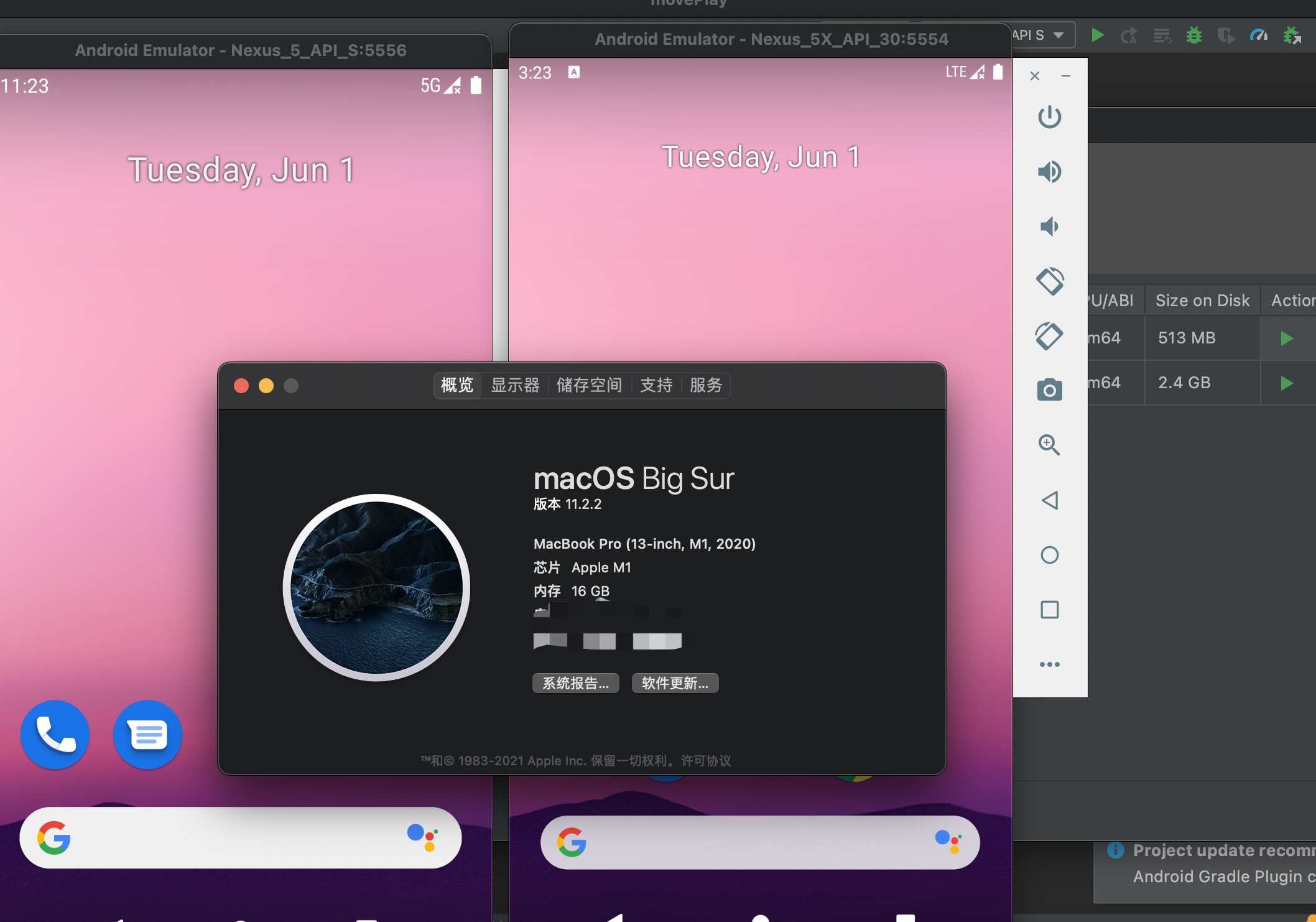Click the Size on Disk column header

(1202, 300)
